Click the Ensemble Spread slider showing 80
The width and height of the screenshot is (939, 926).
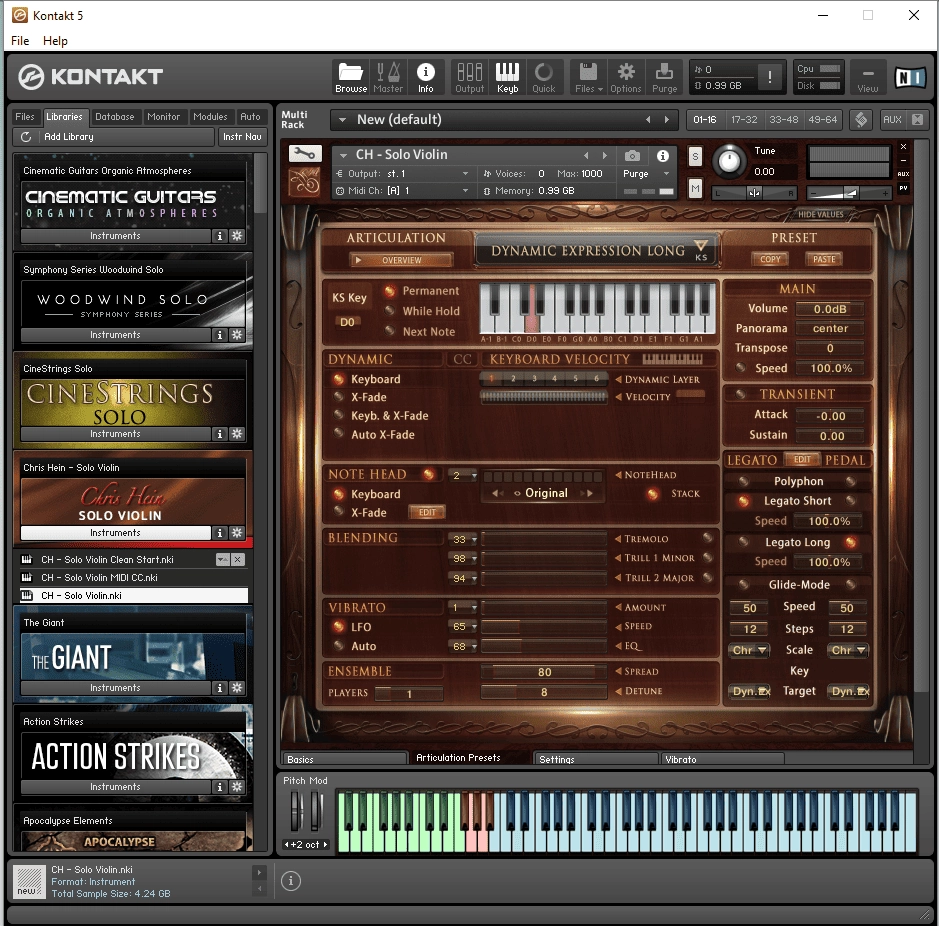(x=544, y=672)
